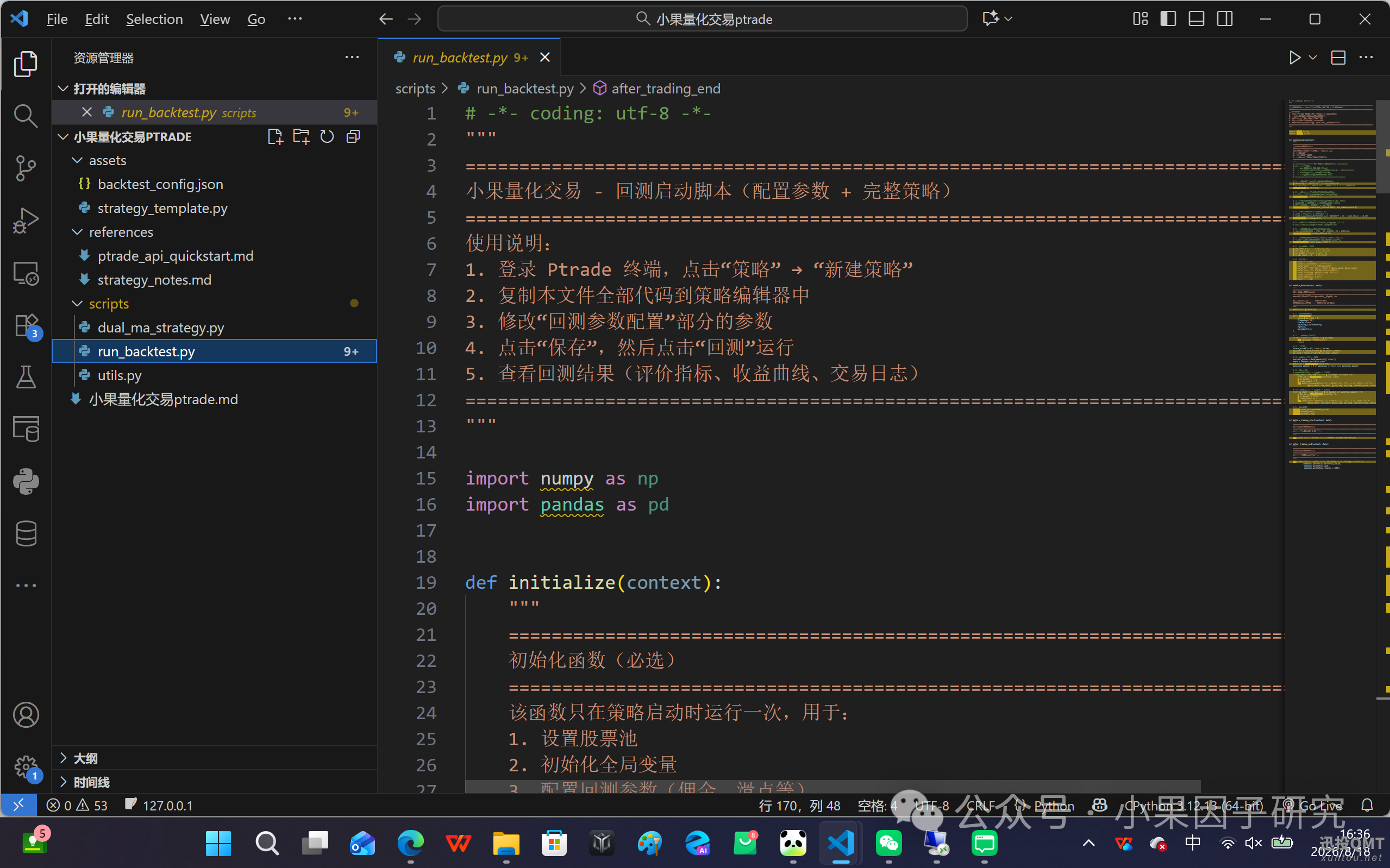Click line and column indicator 行 170
Screen dimensions: 1390x868
[799, 806]
